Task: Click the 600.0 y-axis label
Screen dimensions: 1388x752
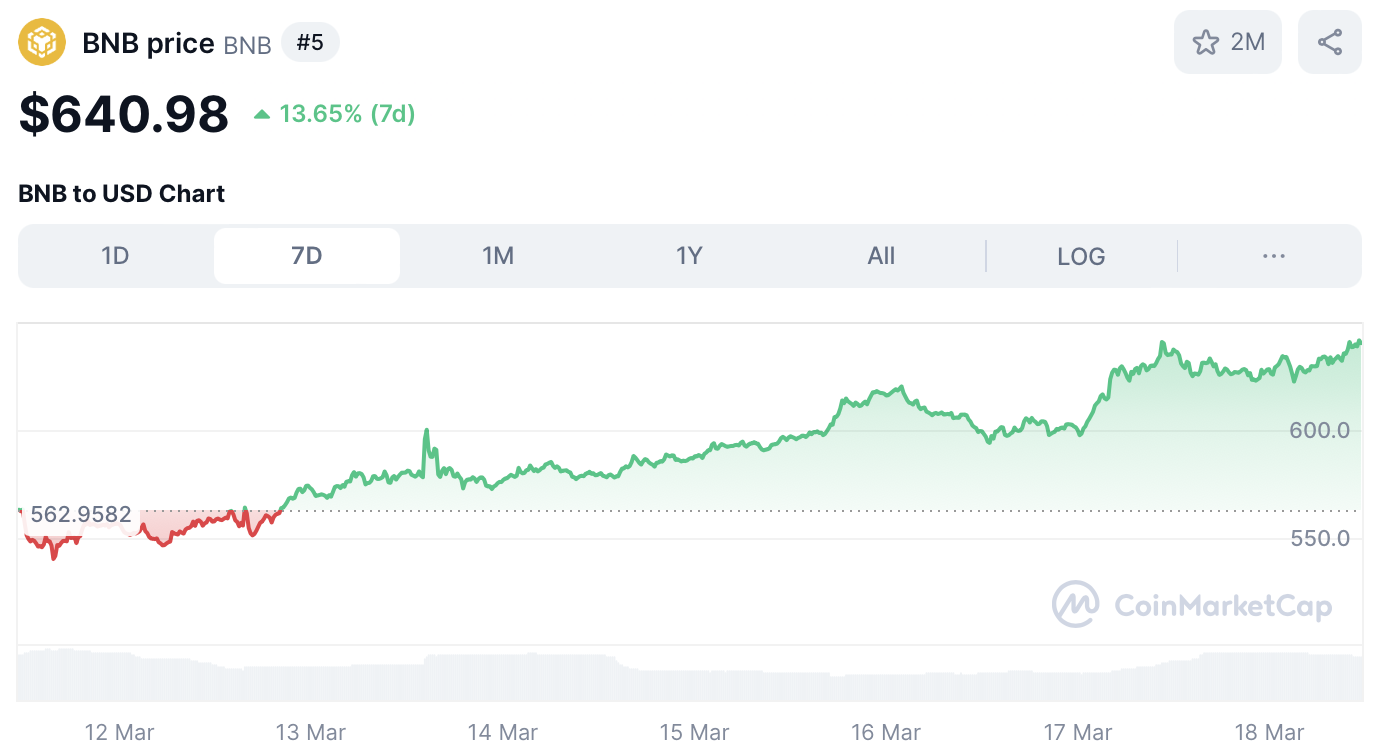Action: [1319, 430]
